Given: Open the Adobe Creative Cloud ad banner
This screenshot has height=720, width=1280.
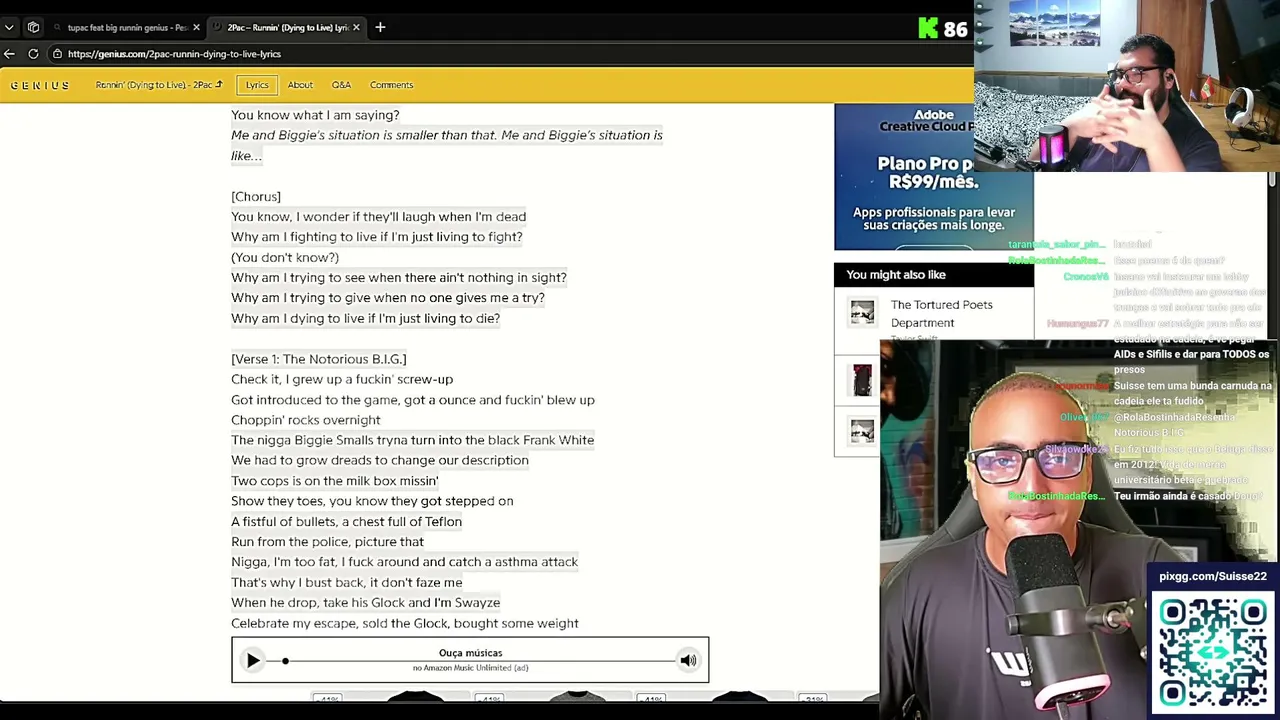Looking at the screenshot, I should click(904, 177).
